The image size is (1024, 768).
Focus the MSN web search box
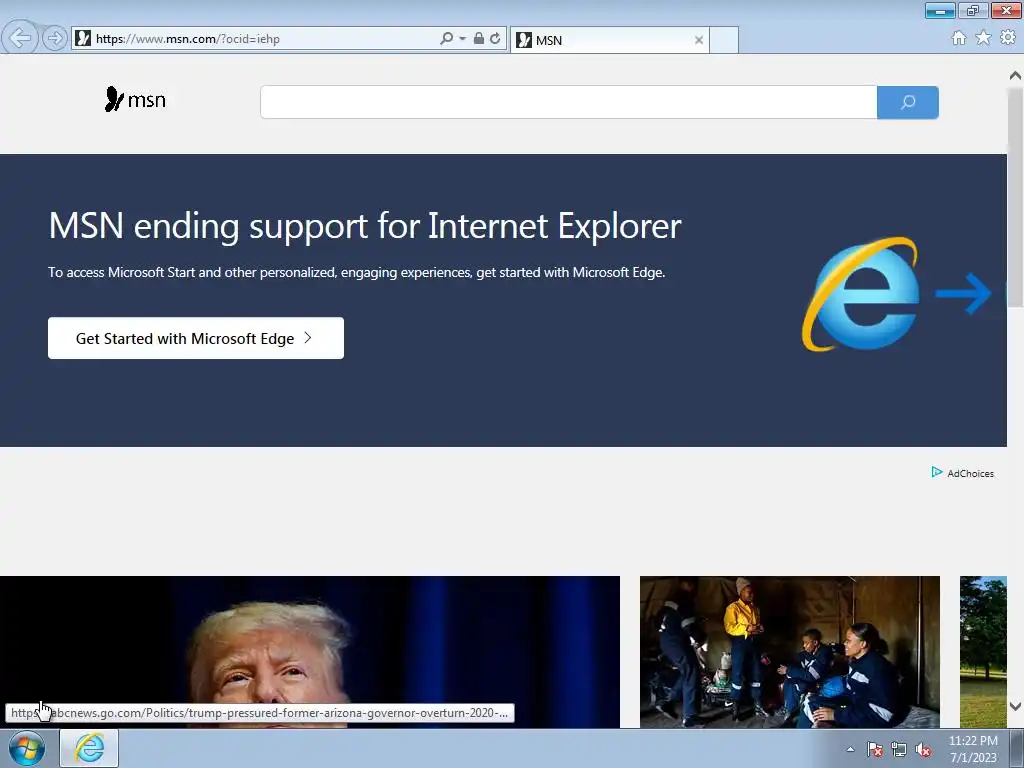pyautogui.click(x=568, y=102)
